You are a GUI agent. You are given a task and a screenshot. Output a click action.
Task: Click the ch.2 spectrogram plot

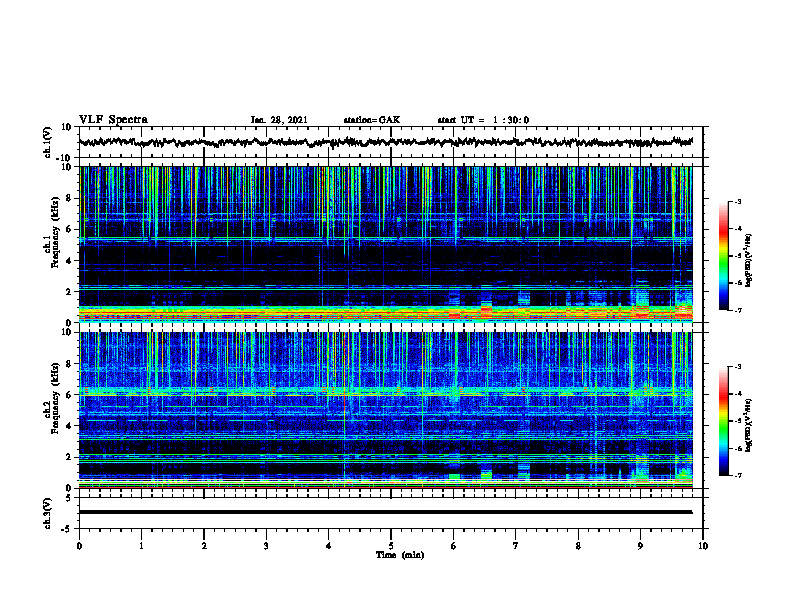[x=386, y=410]
